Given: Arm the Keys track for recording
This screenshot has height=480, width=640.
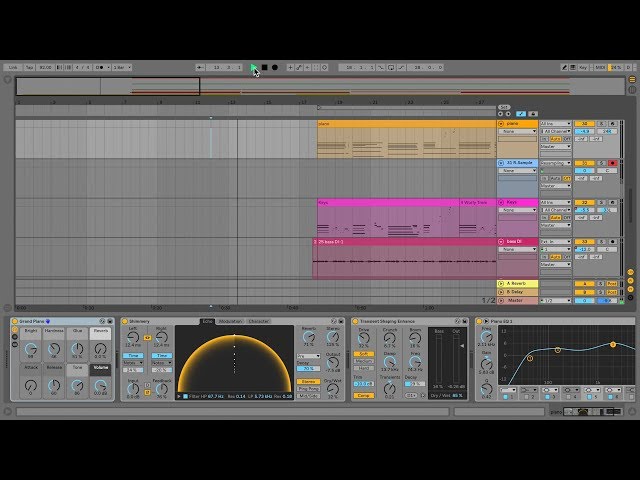Looking at the screenshot, I should 612,202.
